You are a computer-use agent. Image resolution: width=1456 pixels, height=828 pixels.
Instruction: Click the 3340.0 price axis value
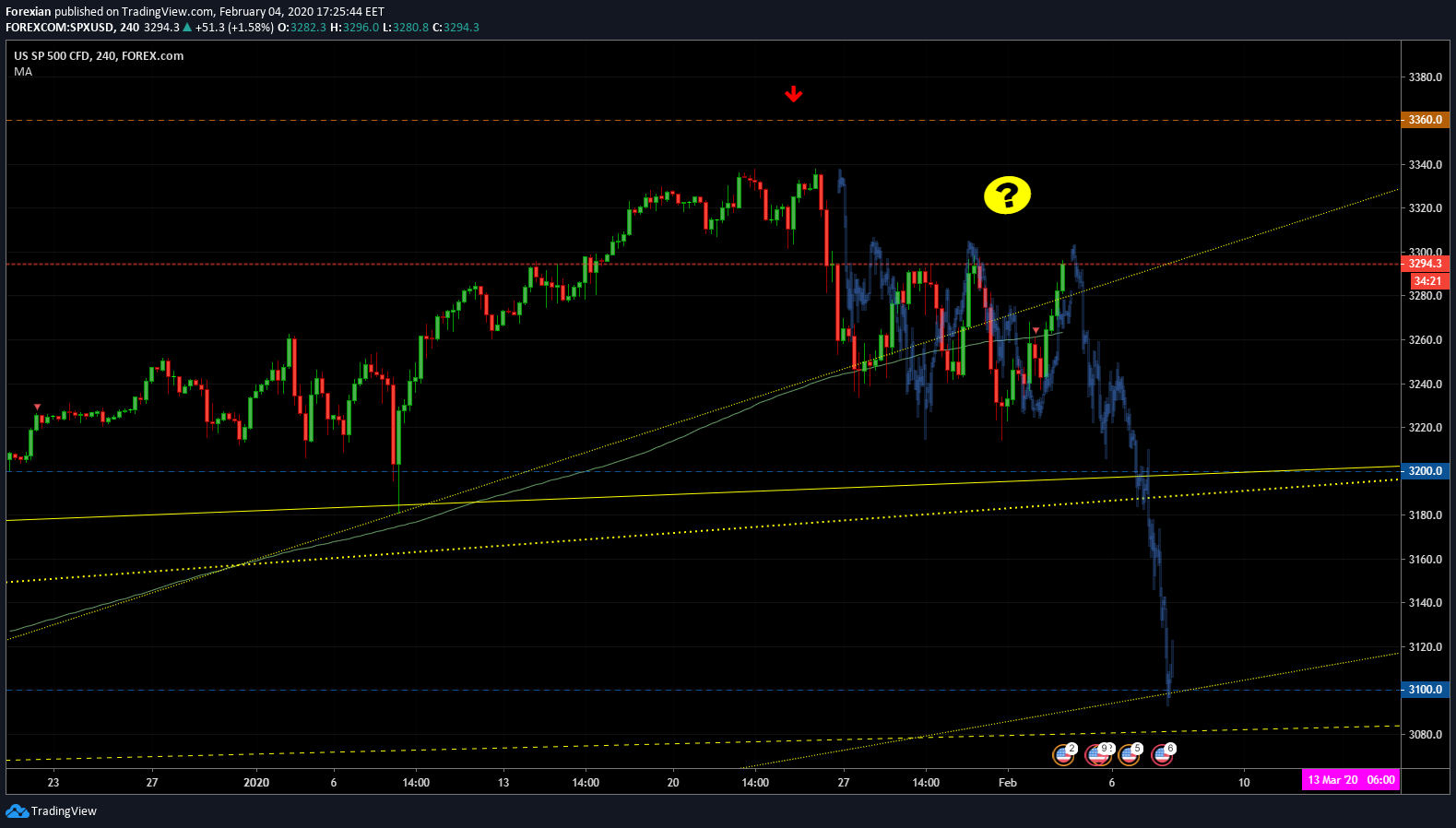click(1426, 165)
